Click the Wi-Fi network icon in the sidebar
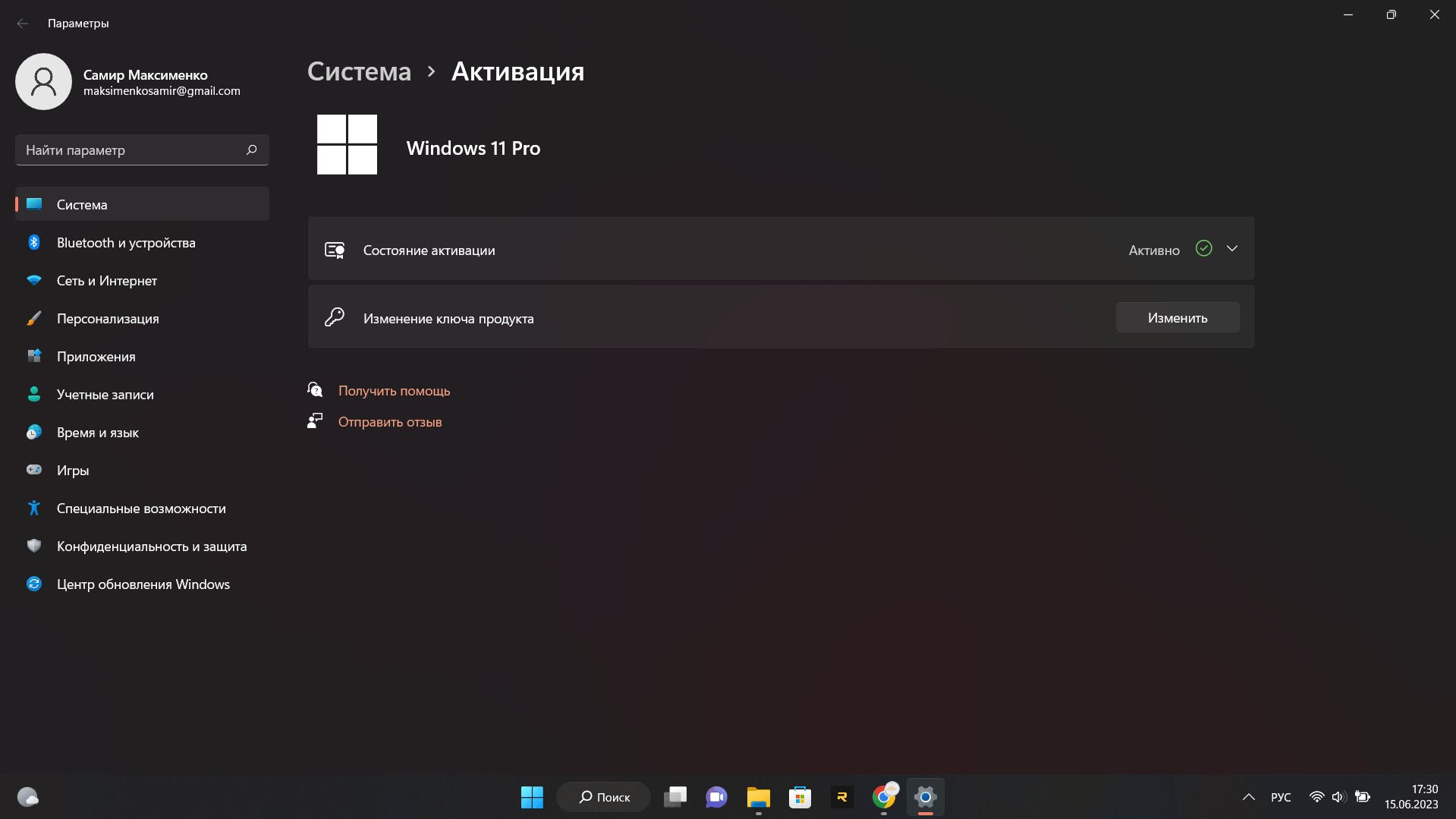The height and width of the screenshot is (819, 1456). [x=34, y=280]
